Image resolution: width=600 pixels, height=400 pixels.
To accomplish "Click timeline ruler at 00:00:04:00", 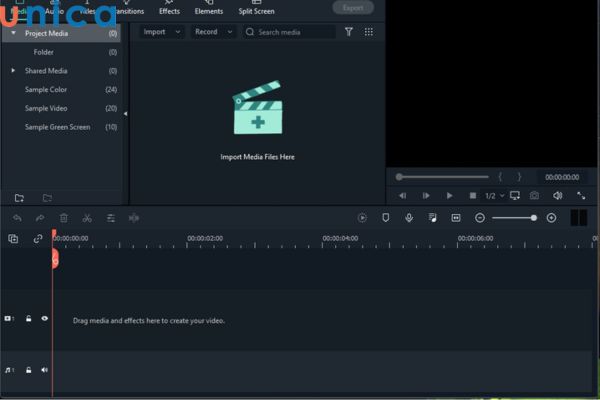I will click(340, 238).
